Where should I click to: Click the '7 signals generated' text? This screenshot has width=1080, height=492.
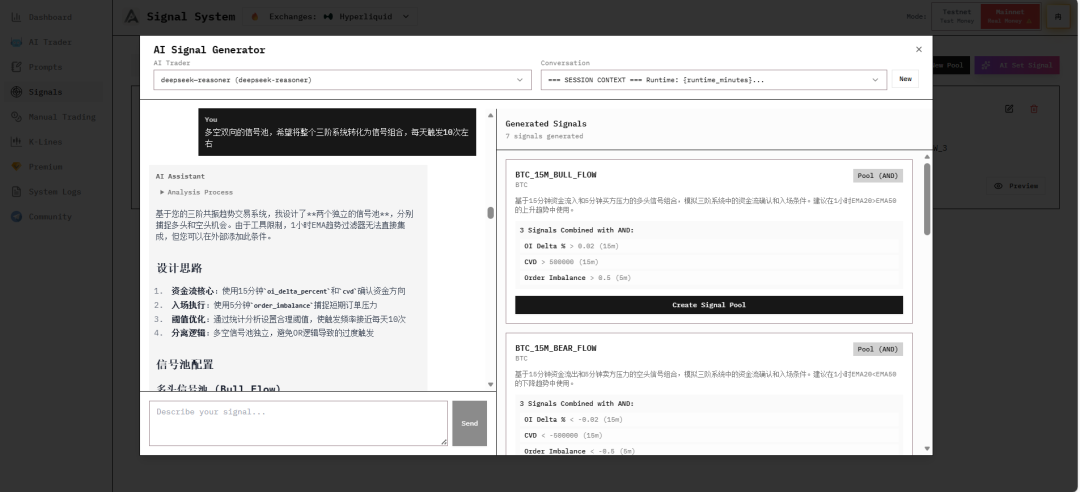click(x=544, y=136)
